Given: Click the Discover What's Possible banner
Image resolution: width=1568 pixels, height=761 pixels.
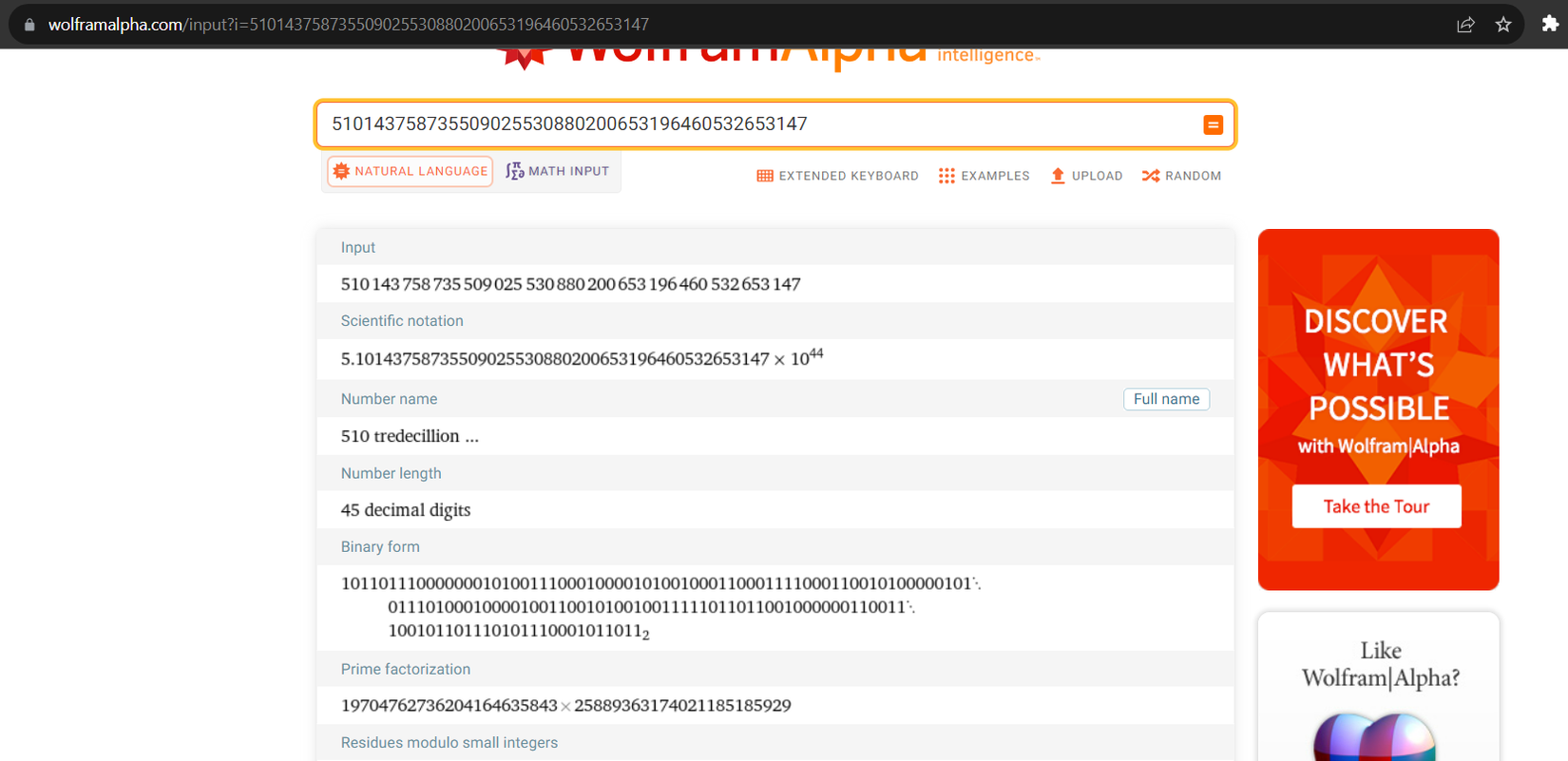Looking at the screenshot, I should [x=1378, y=409].
